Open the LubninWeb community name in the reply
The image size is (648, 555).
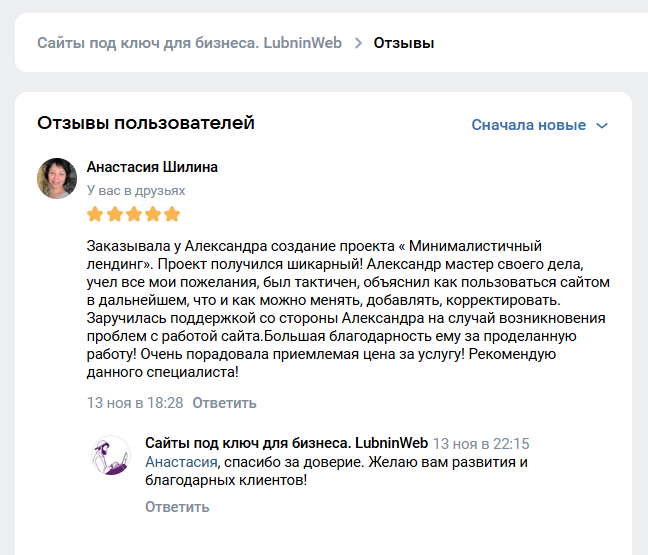pos(286,443)
